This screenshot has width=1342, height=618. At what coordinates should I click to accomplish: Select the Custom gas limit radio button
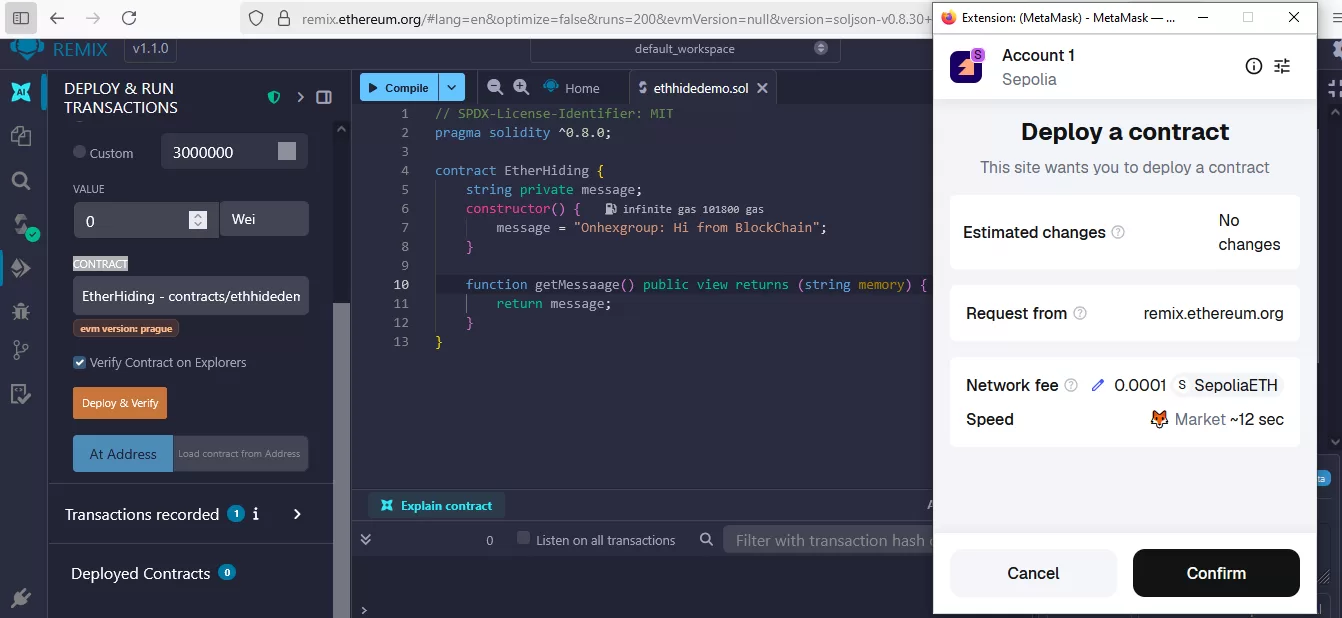pos(80,152)
